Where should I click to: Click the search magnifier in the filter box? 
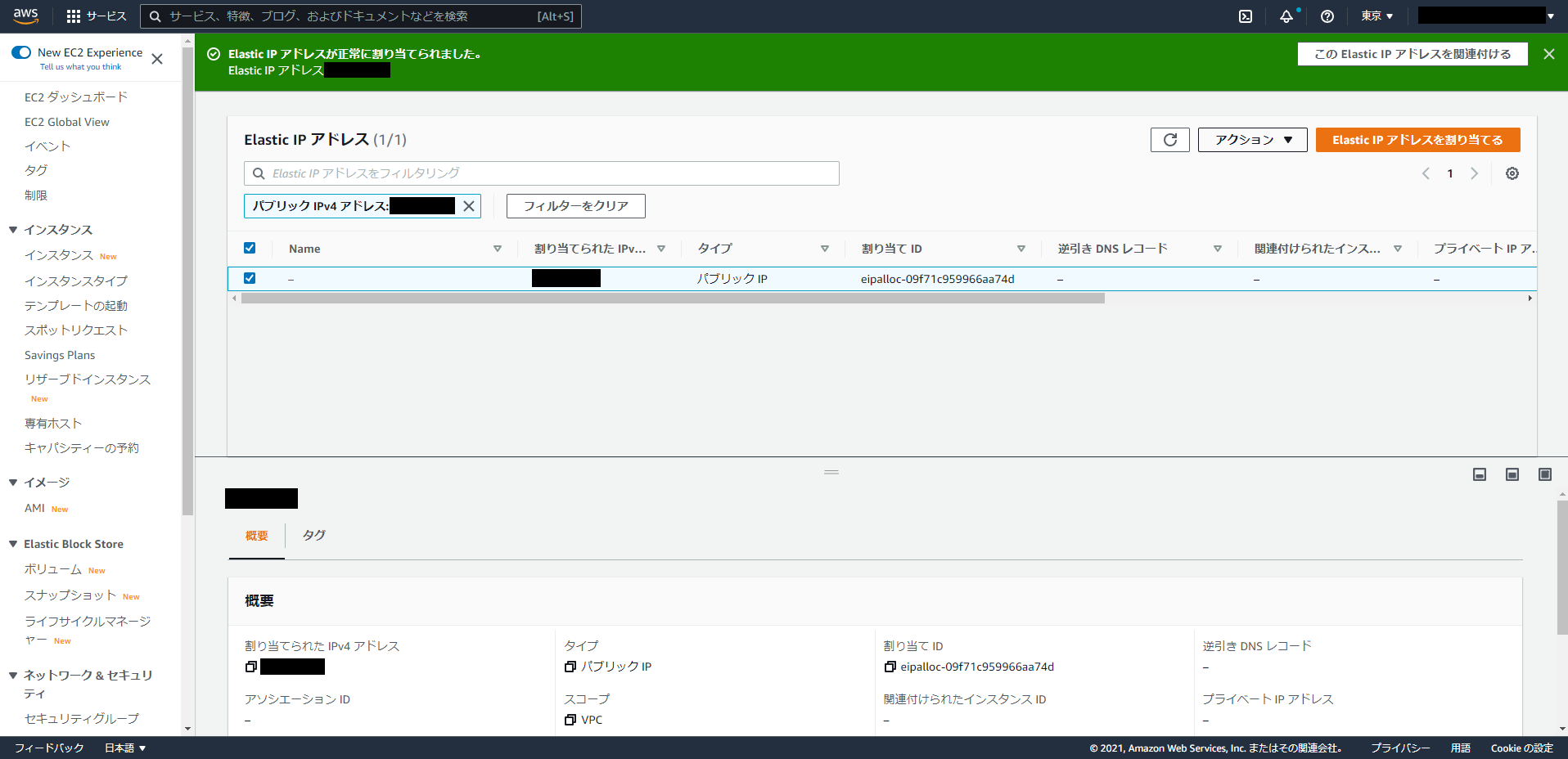click(x=259, y=173)
